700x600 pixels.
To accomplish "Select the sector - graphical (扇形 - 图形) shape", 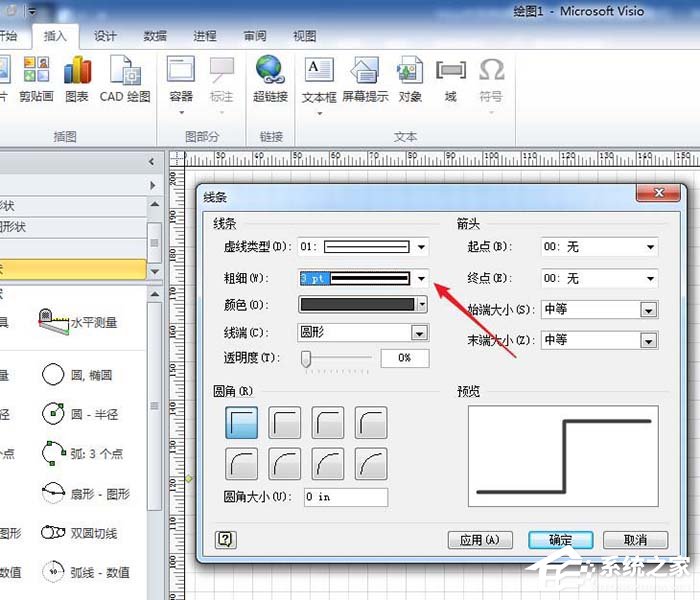I will (86, 493).
